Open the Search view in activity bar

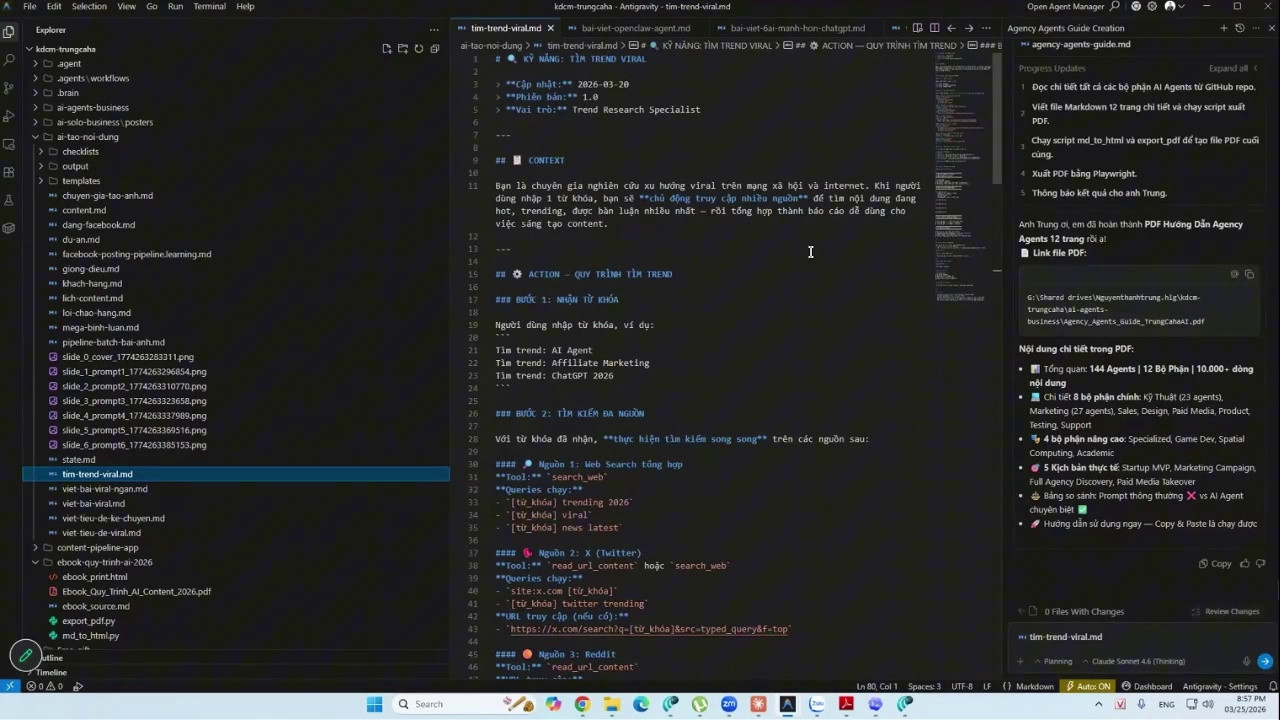point(9,60)
